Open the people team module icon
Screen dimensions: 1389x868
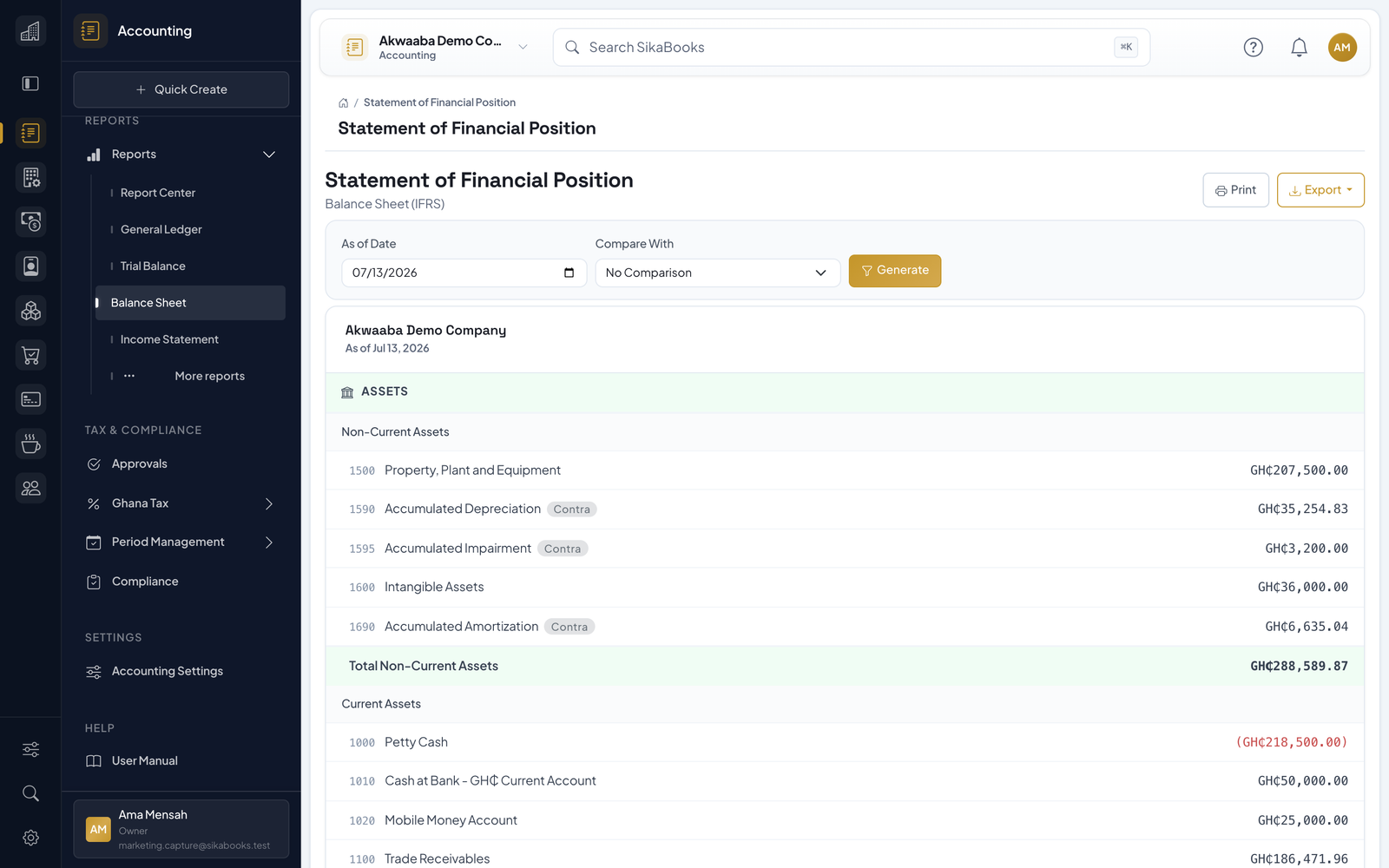tap(30, 488)
